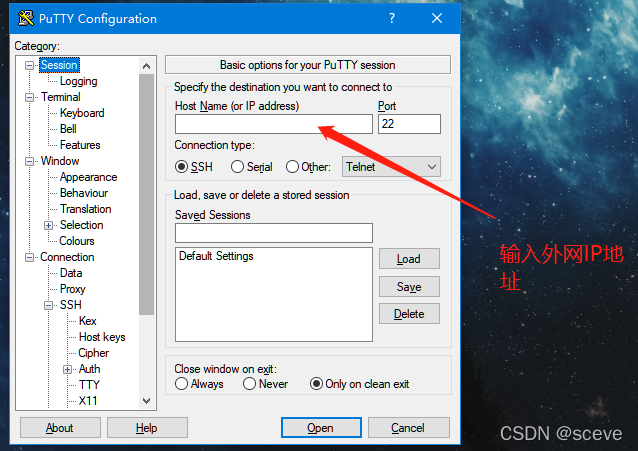Open the TTY category
Image resolution: width=638 pixels, height=451 pixels.
coord(89,385)
